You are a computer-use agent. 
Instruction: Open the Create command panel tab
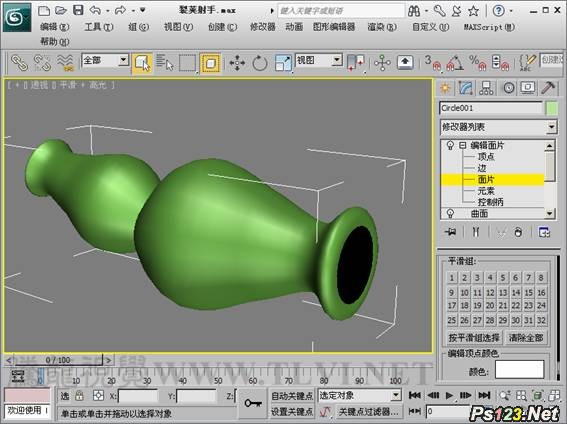(445, 88)
